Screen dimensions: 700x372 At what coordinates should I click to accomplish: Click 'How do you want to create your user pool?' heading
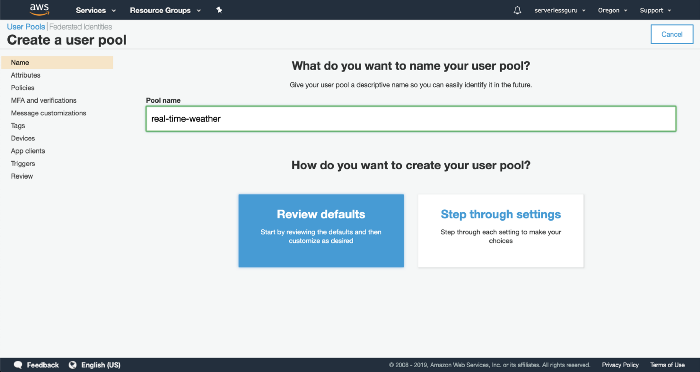pos(411,165)
